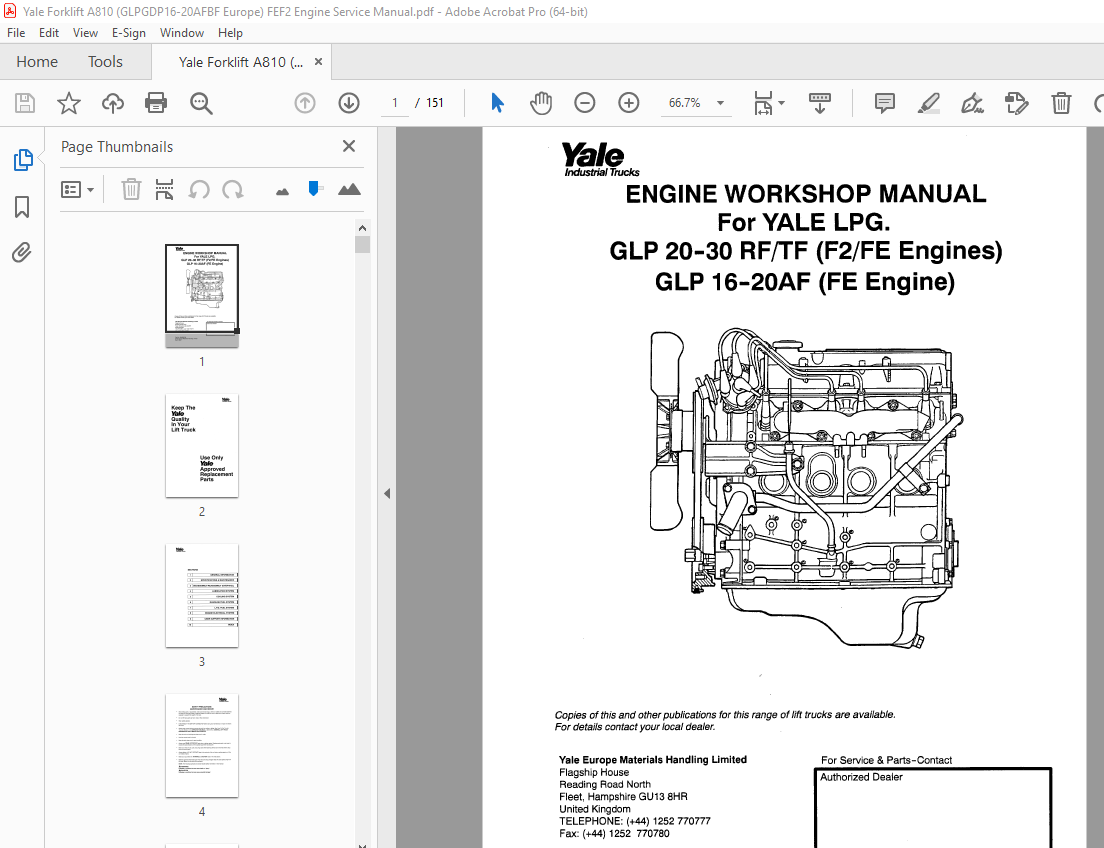
Task: Open the zoom level dropdown arrow
Action: pos(720,103)
